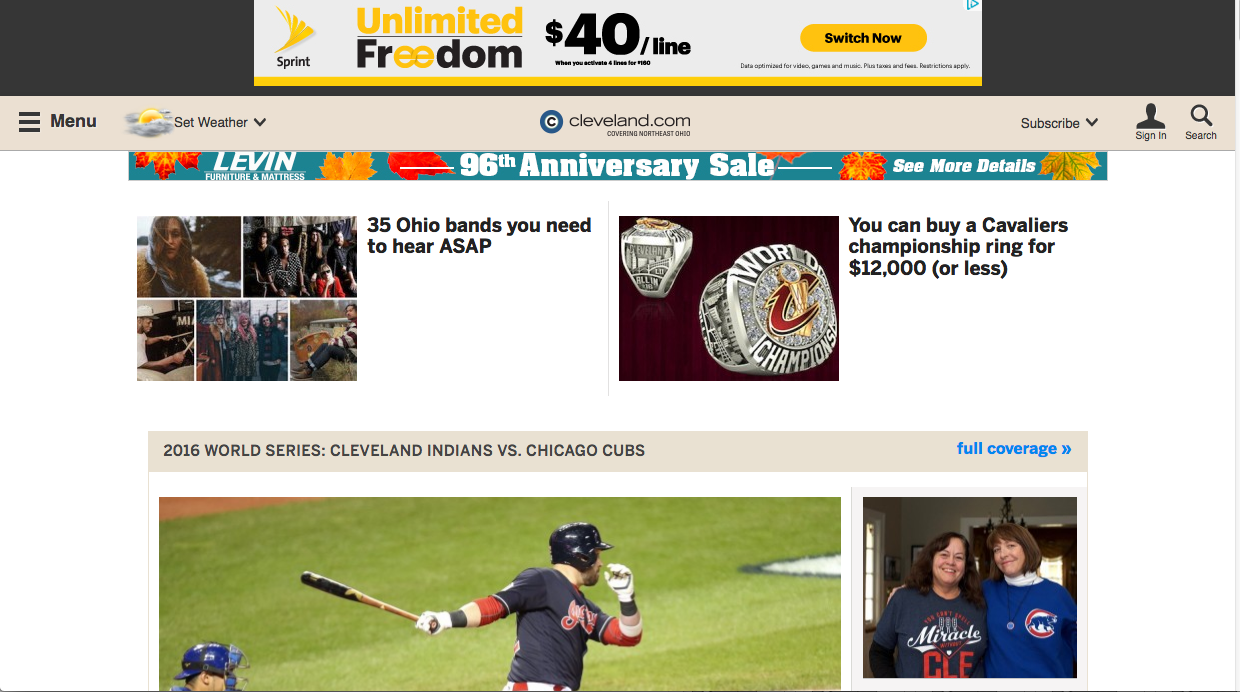Screen dimensions: 1240x692
Task: Click the AdChoices icon on Sprint ad
Action: tap(972, 6)
